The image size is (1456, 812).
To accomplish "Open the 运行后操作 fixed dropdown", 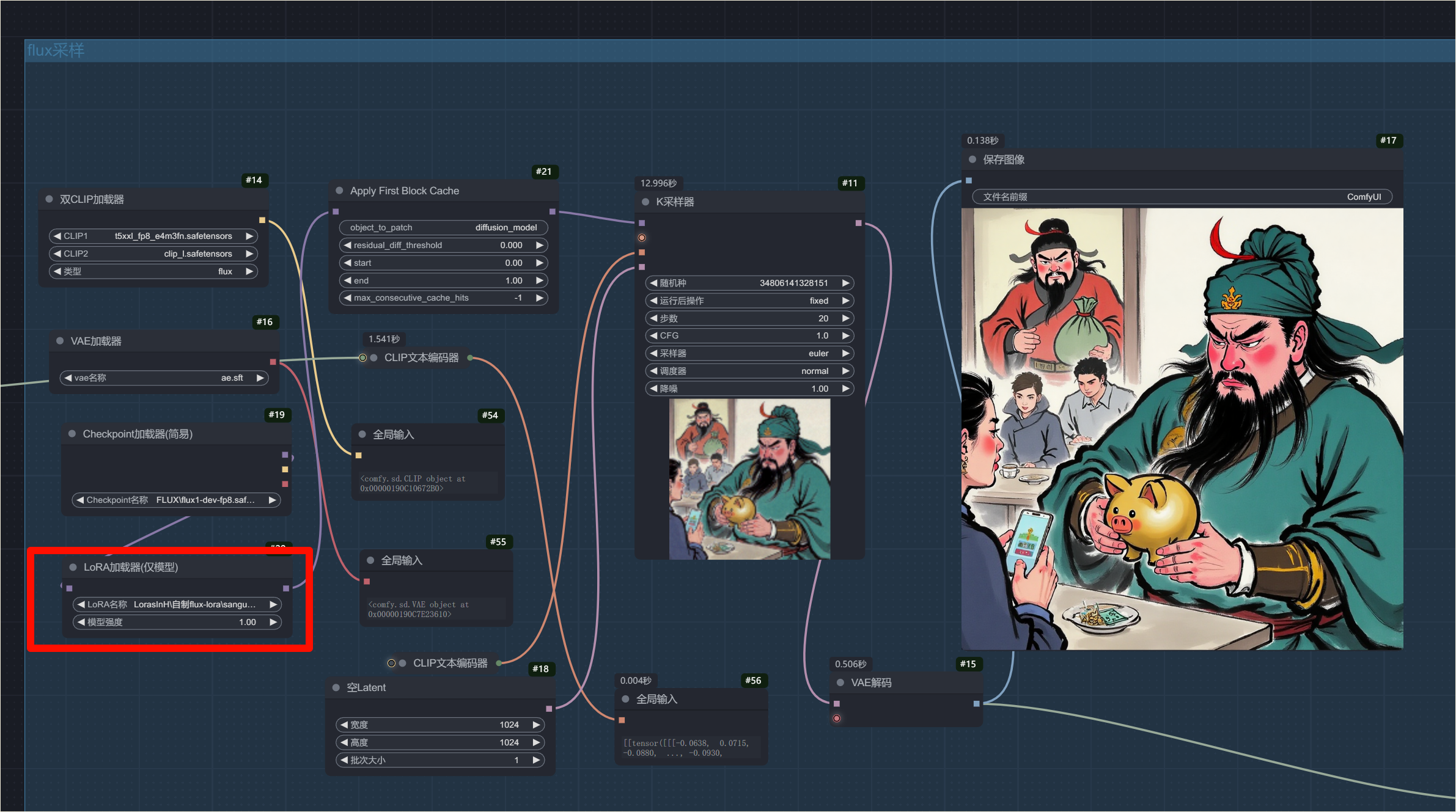I will click(749, 301).
